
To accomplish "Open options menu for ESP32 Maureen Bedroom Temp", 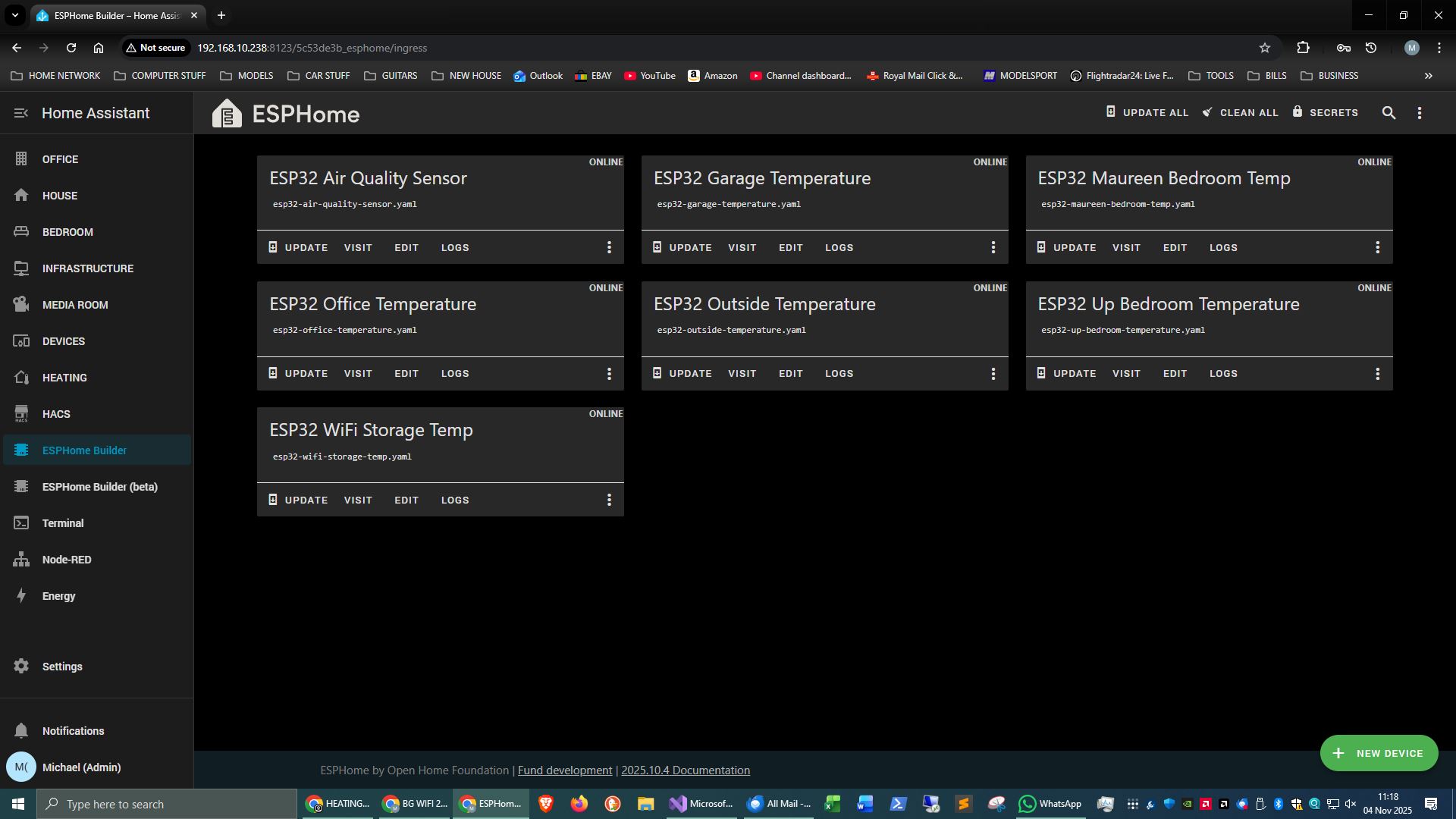I will 1377,248.
